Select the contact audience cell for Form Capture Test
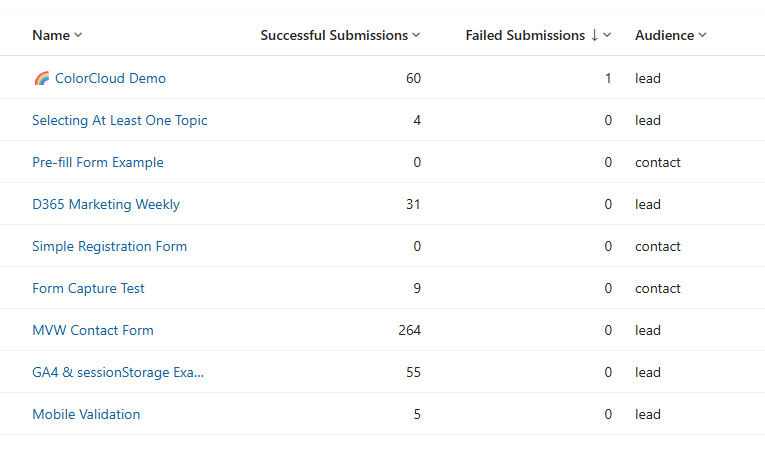Screen dimensions: 765x449 pyautogui.click(x=657, y=288)
